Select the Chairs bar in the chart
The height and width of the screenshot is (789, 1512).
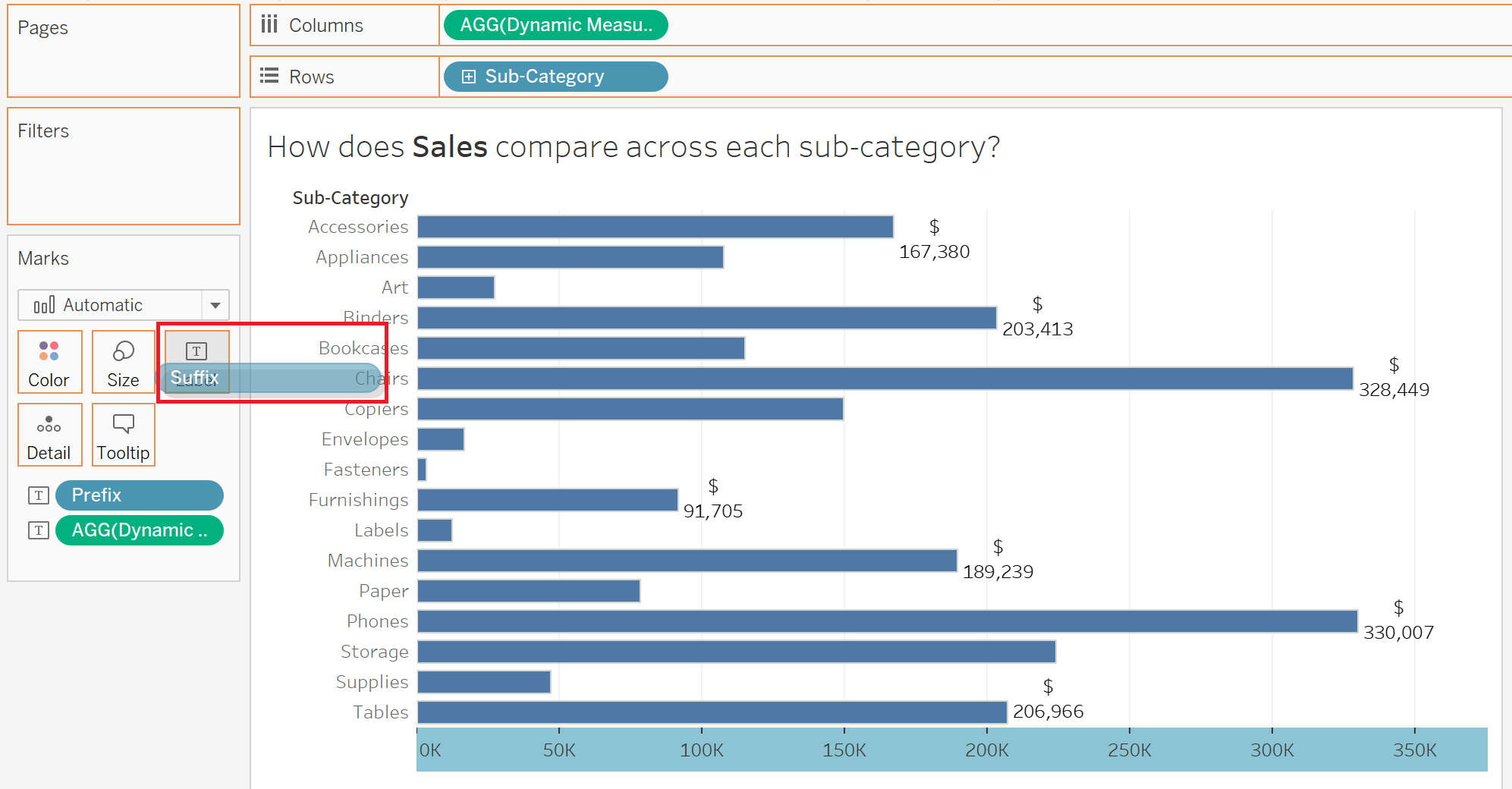click(885, 379)
